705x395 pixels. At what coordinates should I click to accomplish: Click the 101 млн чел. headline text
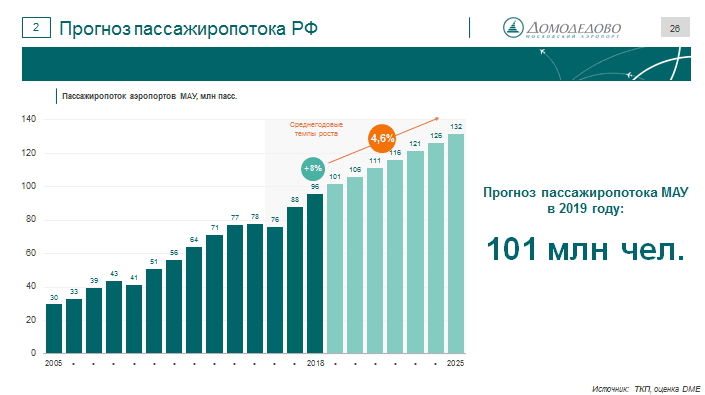[585, 249]
